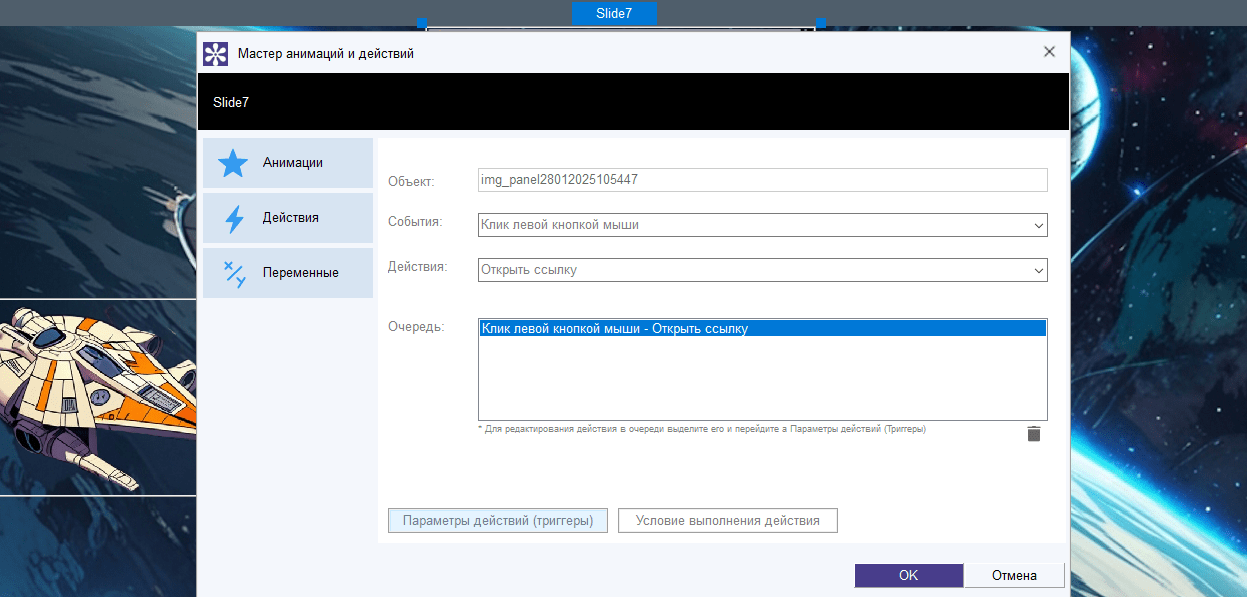1247x597 pixels.
Task: Click the star icon for Анимации
Action: pyautogui.click(x=233, y=163)
